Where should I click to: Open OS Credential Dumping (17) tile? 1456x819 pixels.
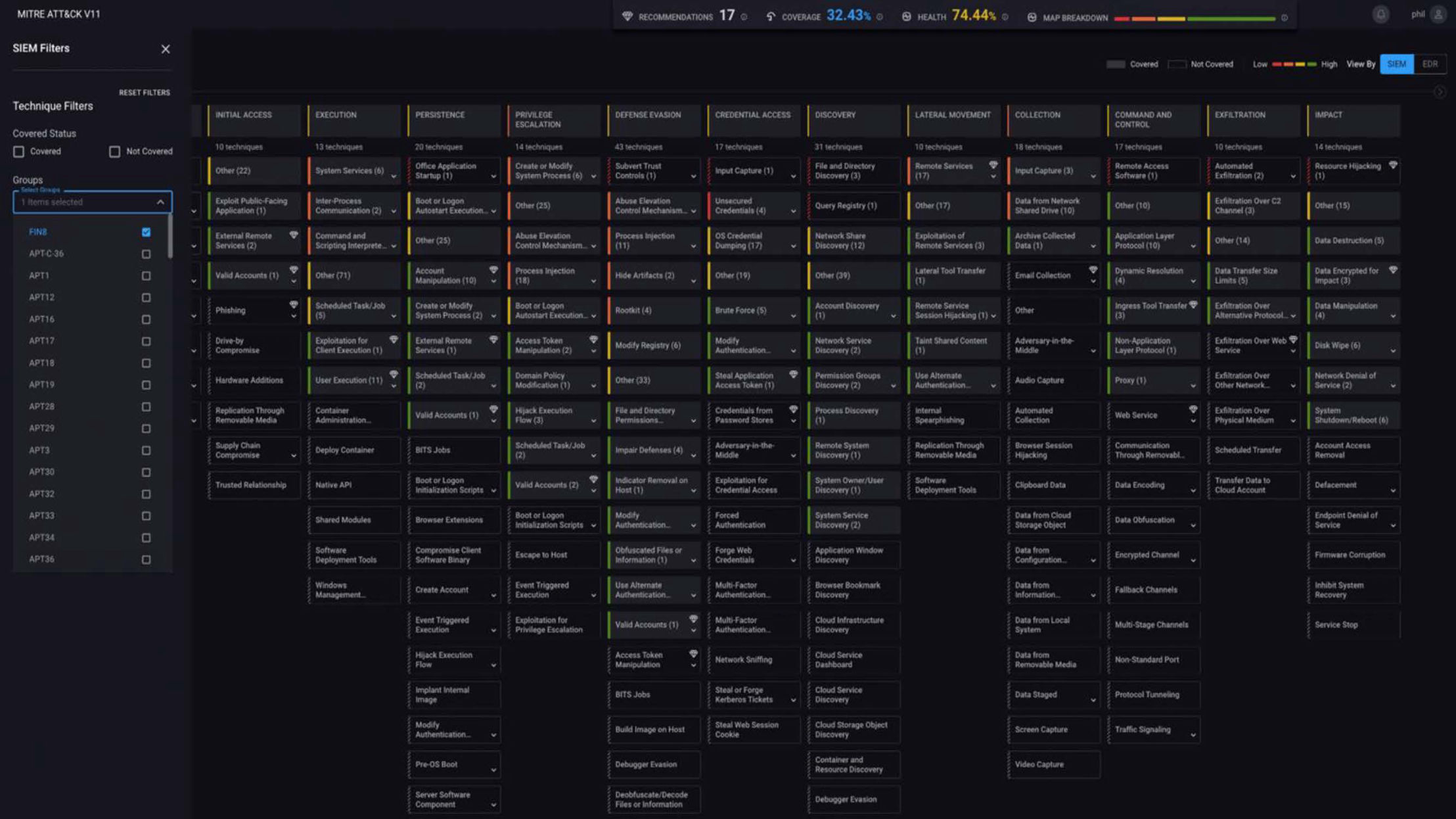click(x=754, y=241)
